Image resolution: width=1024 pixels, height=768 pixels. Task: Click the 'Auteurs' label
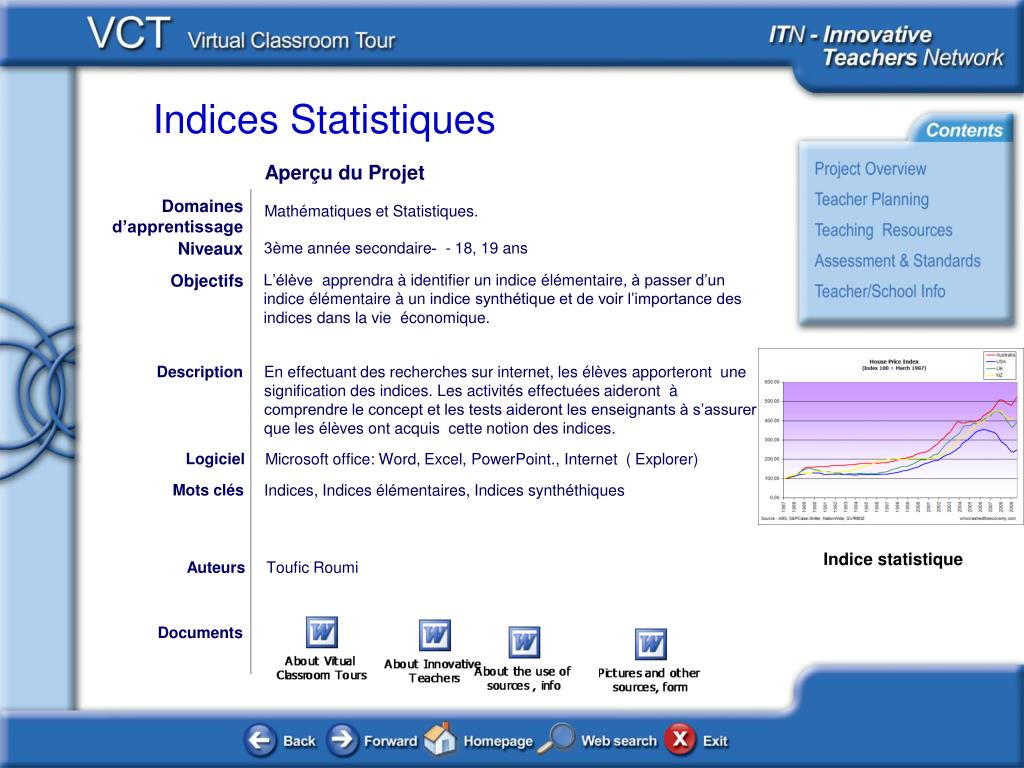pyautogui.click(x=216, y=568)
